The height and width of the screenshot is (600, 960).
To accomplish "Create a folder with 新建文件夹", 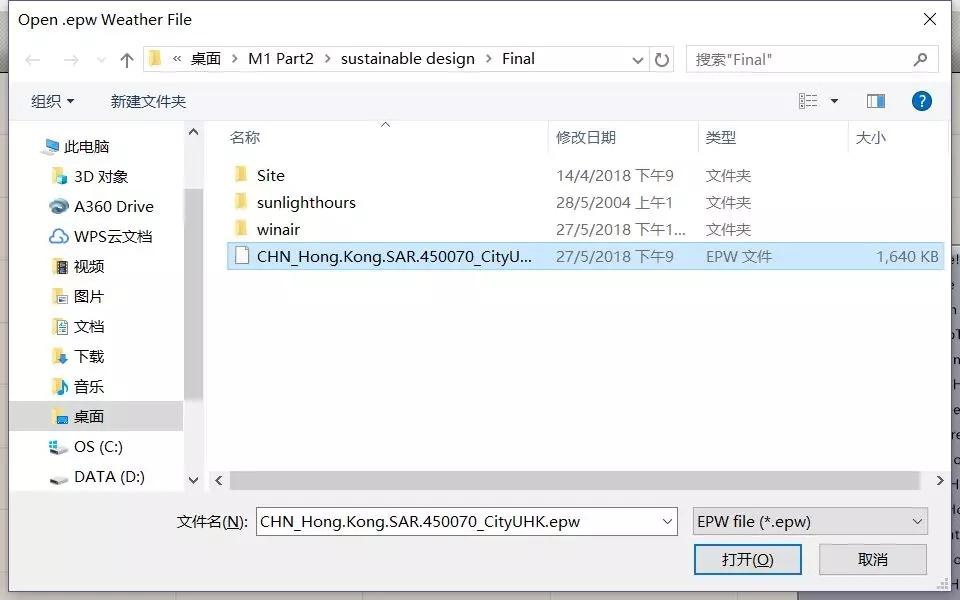I will pyautogui.click(x=148, y=101).
